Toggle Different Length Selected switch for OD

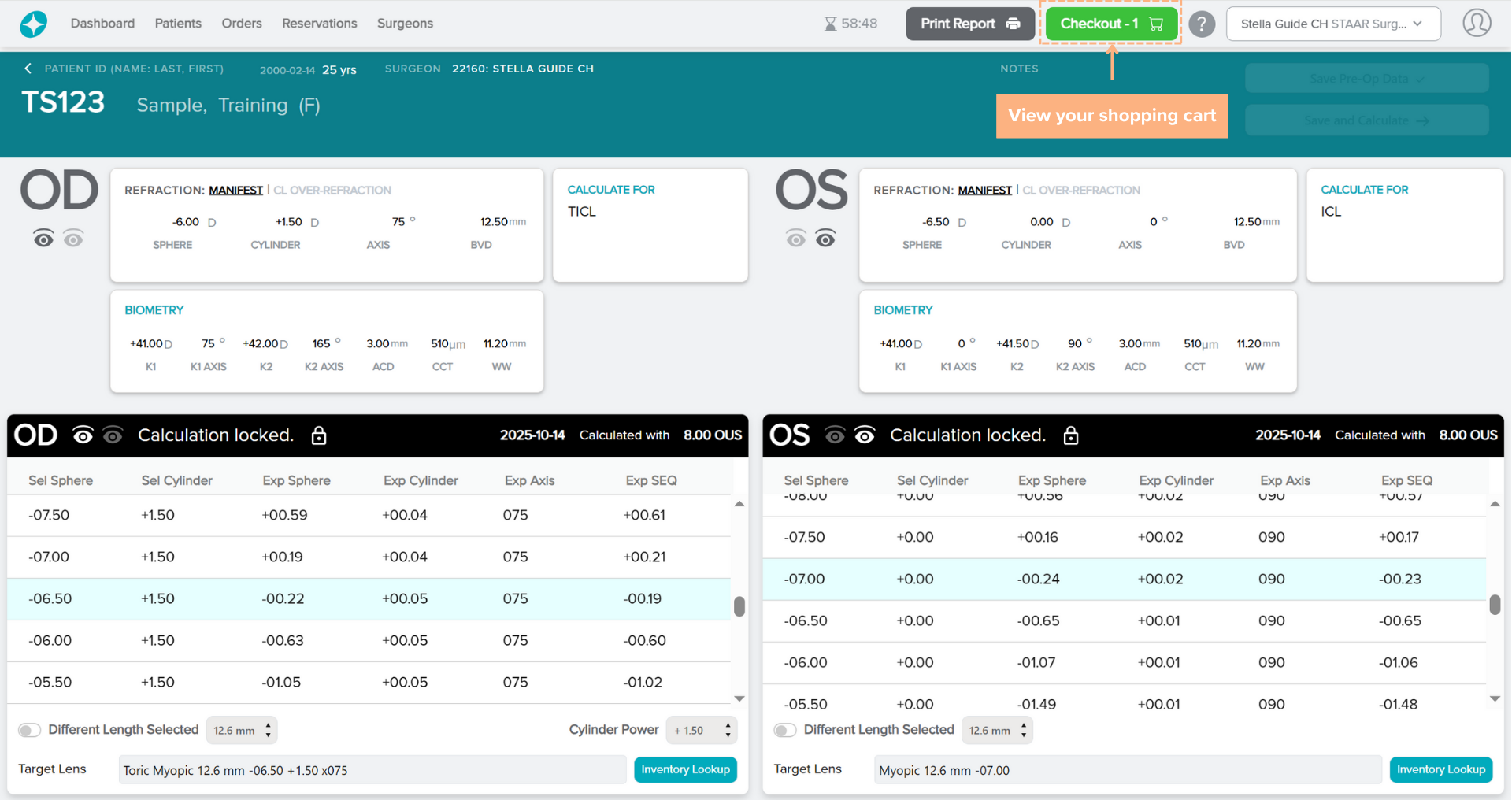[x=30, y=730]
